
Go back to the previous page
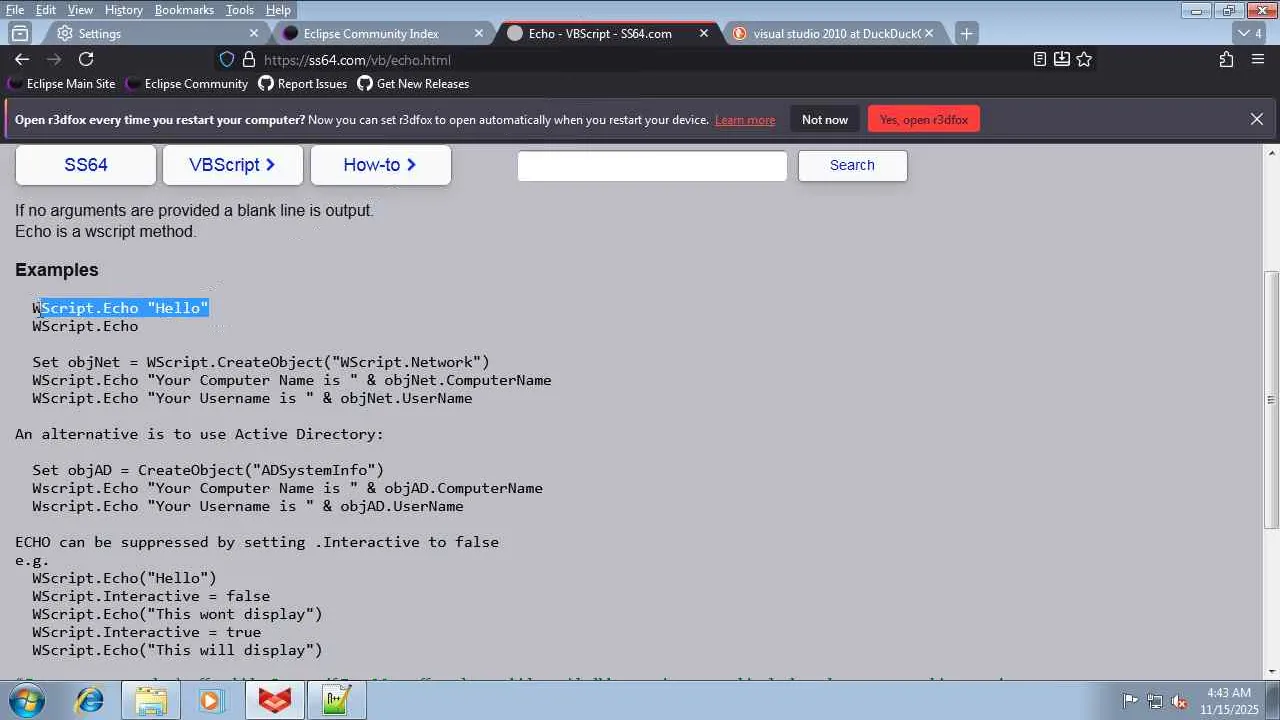click(22, 59)
